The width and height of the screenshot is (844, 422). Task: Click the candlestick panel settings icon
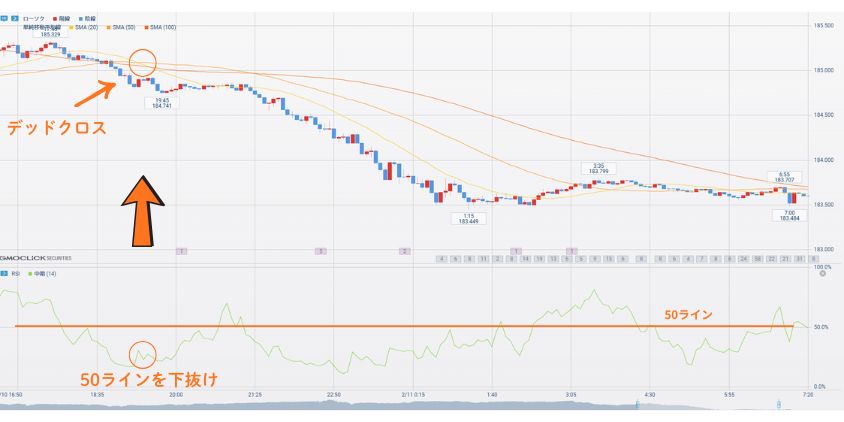pyautogui.click(x=4, y=17)
